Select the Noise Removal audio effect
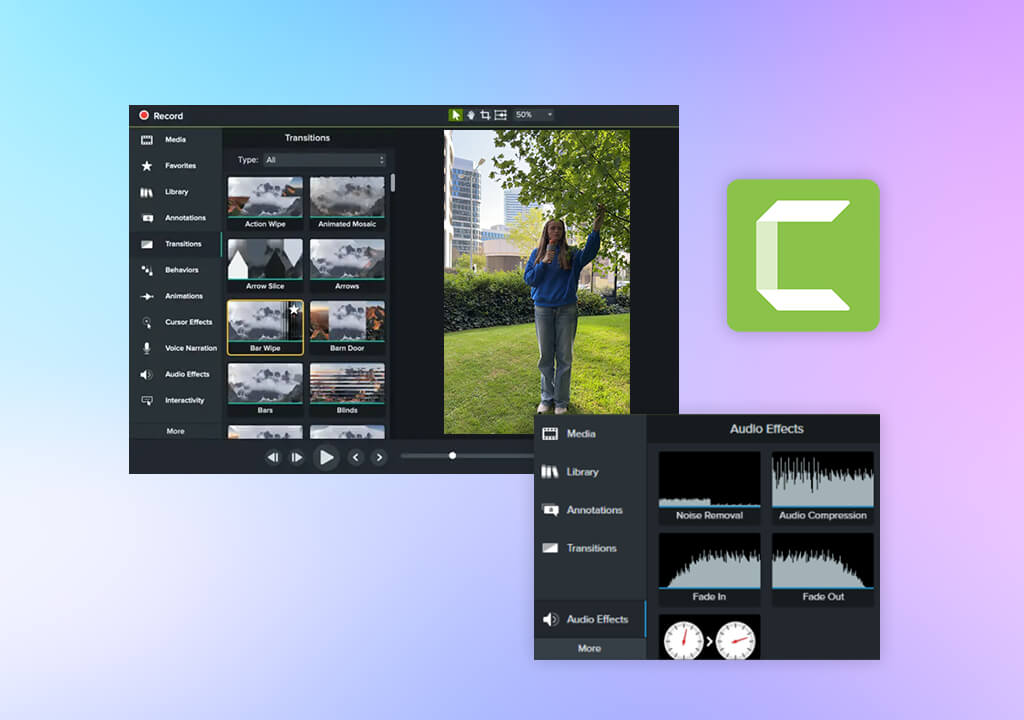The image size is (1024, 720). pos(709,487)
